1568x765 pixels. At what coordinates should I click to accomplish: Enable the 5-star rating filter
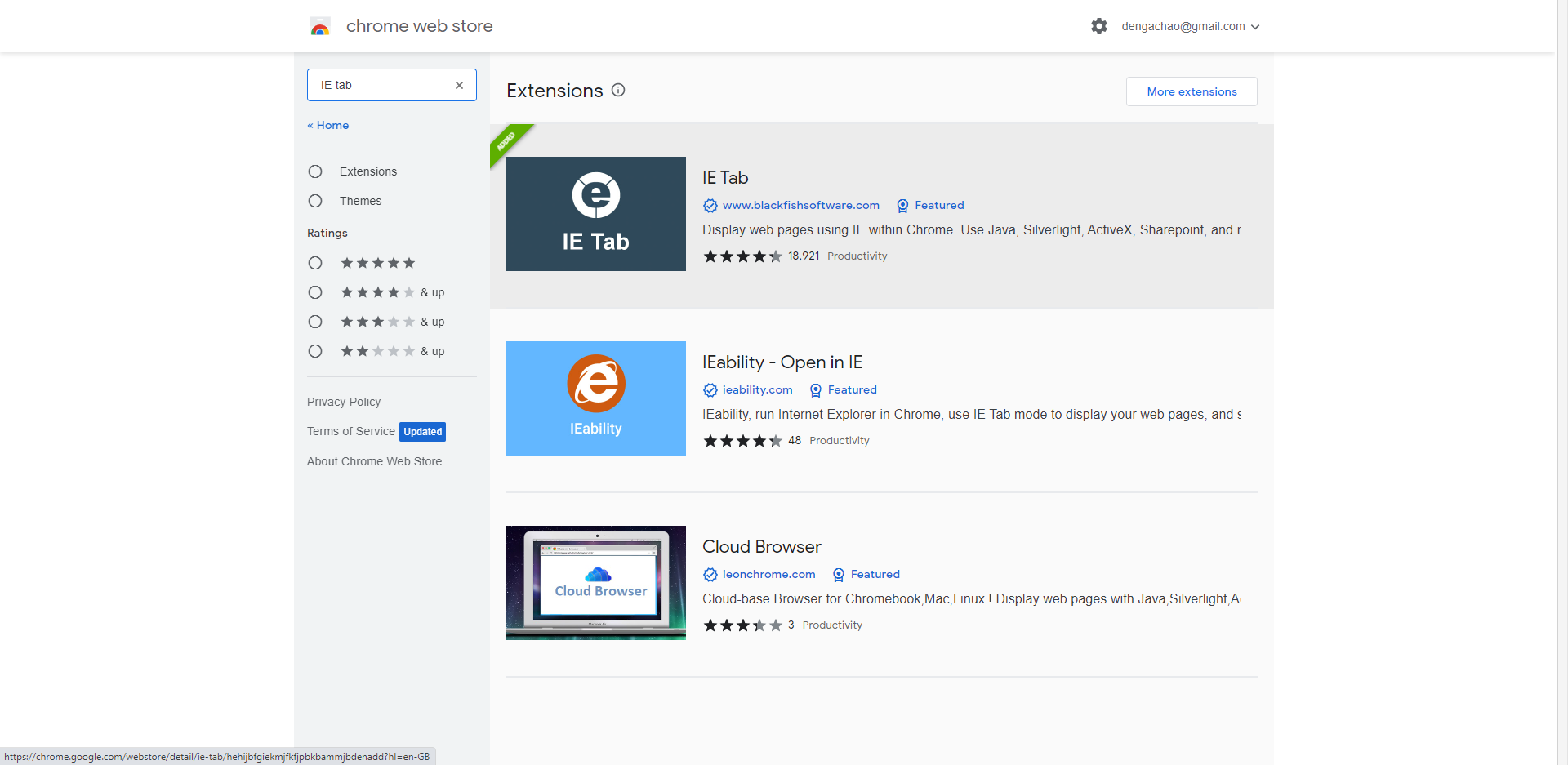315,263
